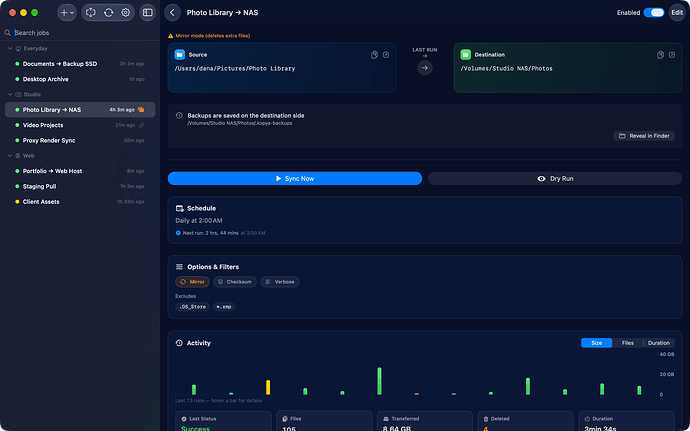
Task: Click the Last Run arrow circle
Action: coord(425,68)
